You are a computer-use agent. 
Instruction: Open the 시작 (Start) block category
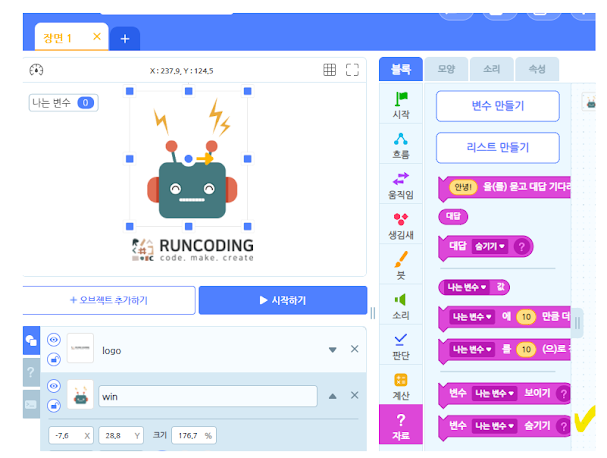point(401,105)
